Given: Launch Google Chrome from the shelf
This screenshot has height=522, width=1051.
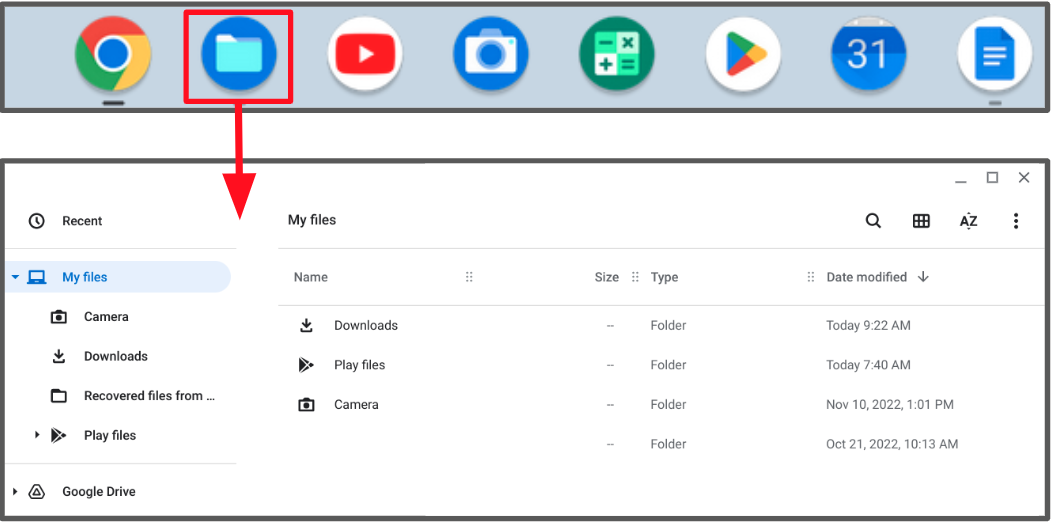Looking at the screenshot, I should pyautogui.click(x=113, y=54).
